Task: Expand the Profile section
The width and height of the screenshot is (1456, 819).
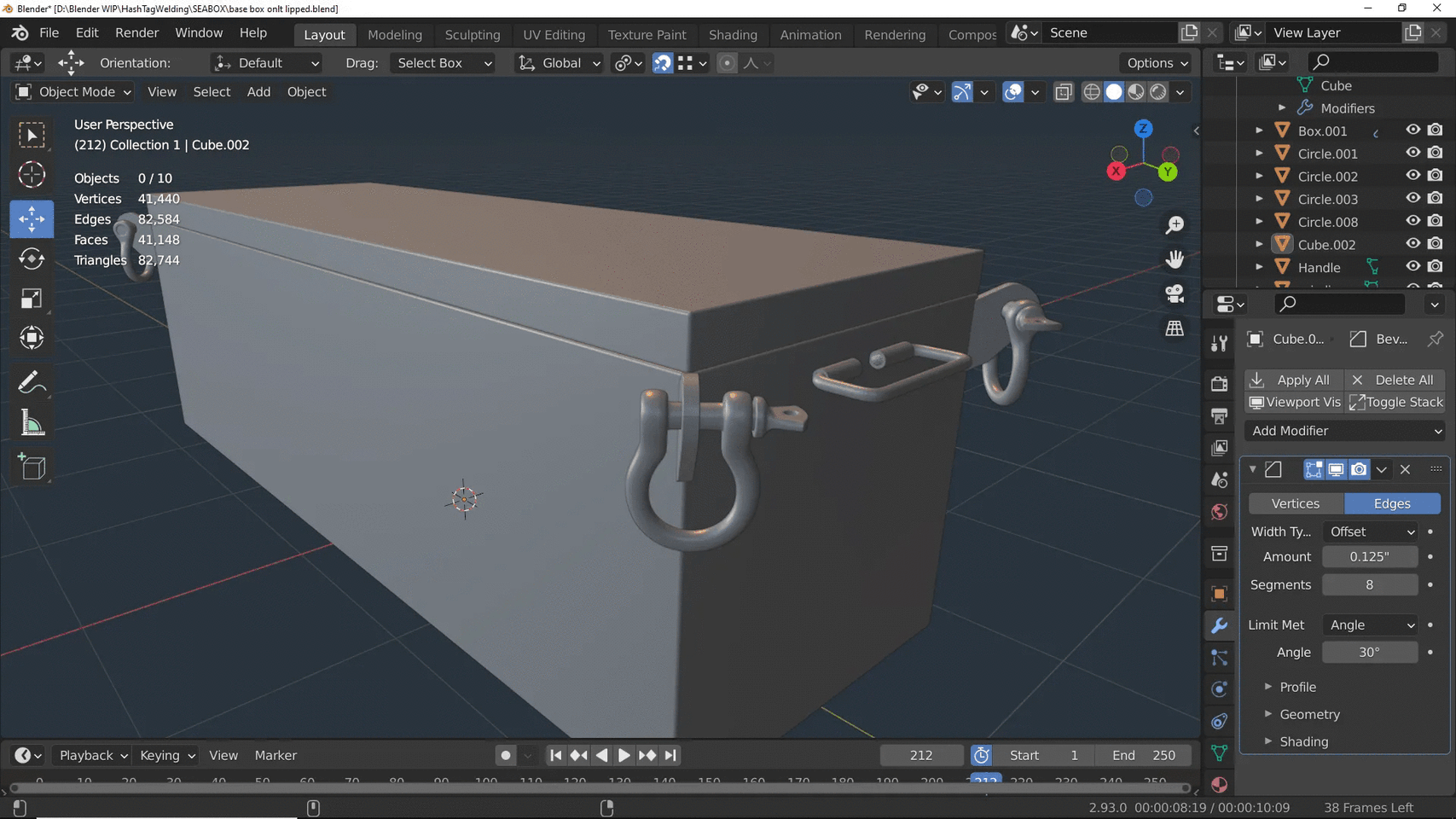Action: [x=1297, y=687]
